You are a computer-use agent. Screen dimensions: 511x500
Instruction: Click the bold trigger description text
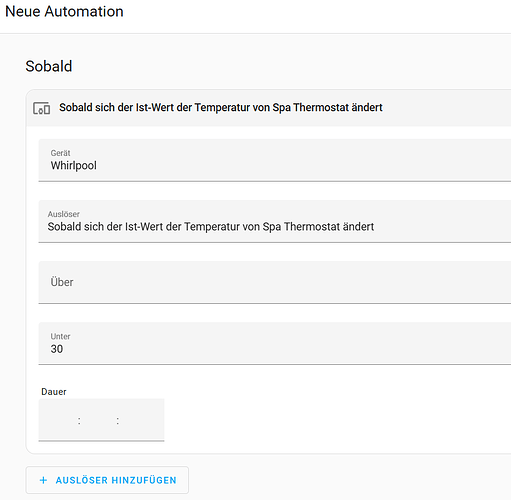coord(221,108)
